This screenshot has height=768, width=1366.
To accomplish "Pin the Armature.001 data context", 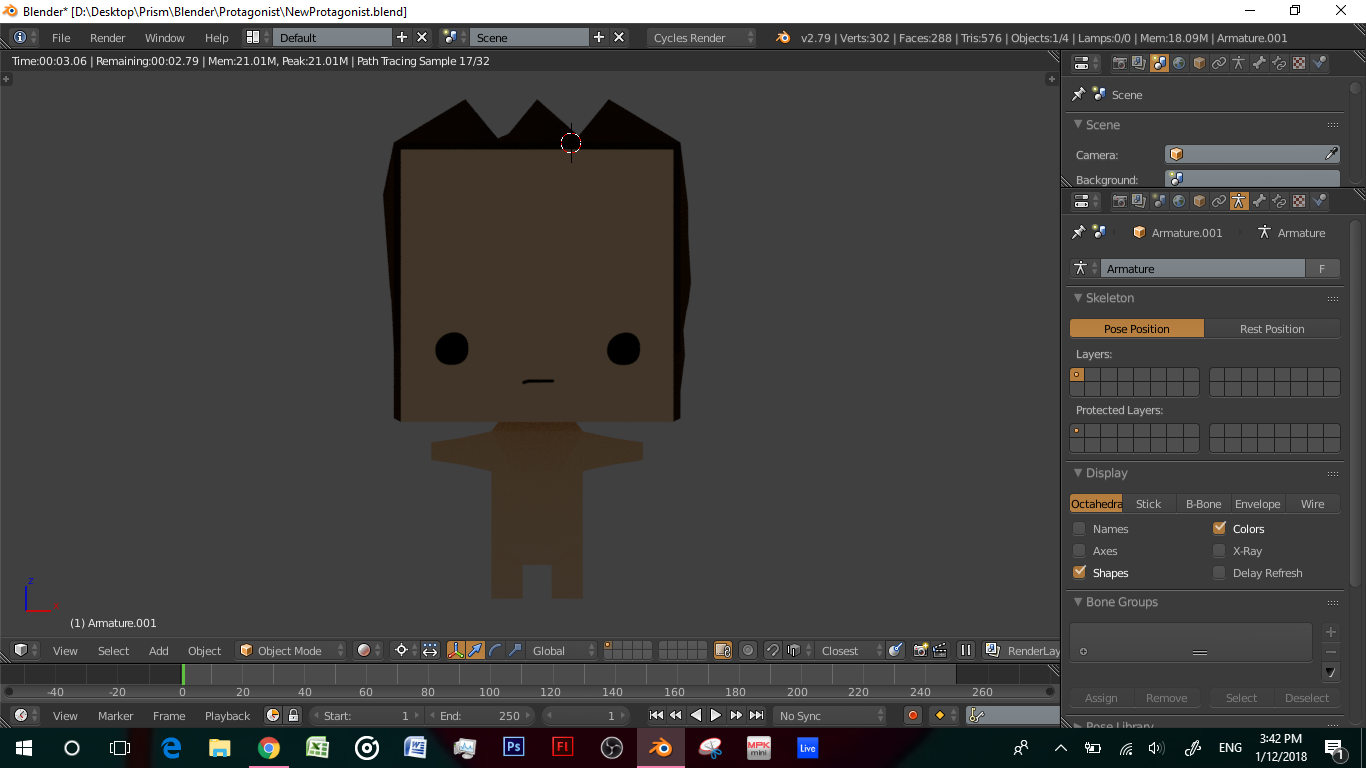I will point(1078,232).
